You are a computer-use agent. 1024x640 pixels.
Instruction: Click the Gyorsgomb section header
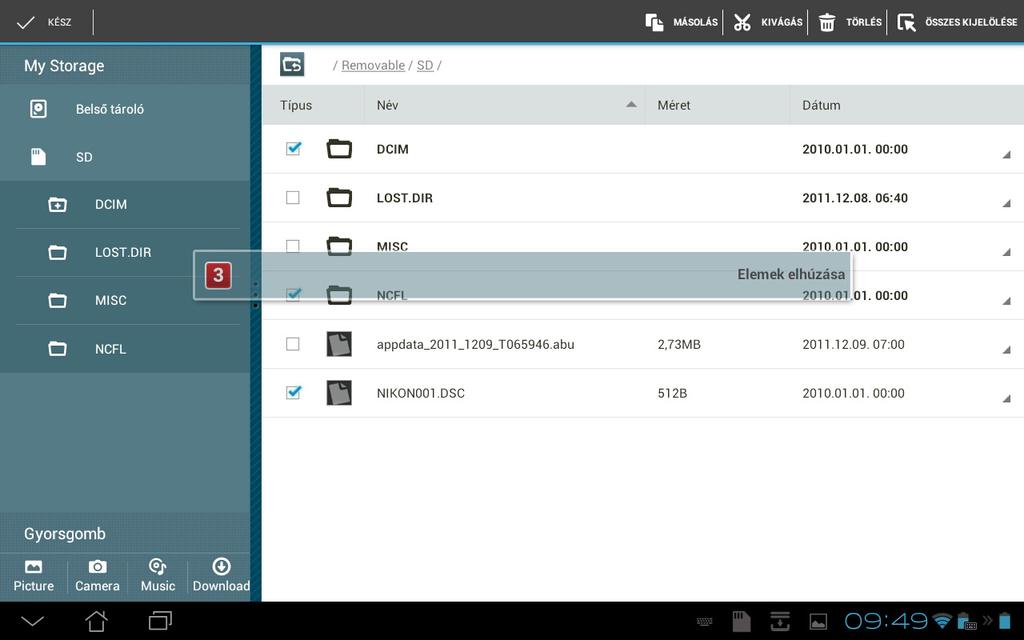[65, 534]
